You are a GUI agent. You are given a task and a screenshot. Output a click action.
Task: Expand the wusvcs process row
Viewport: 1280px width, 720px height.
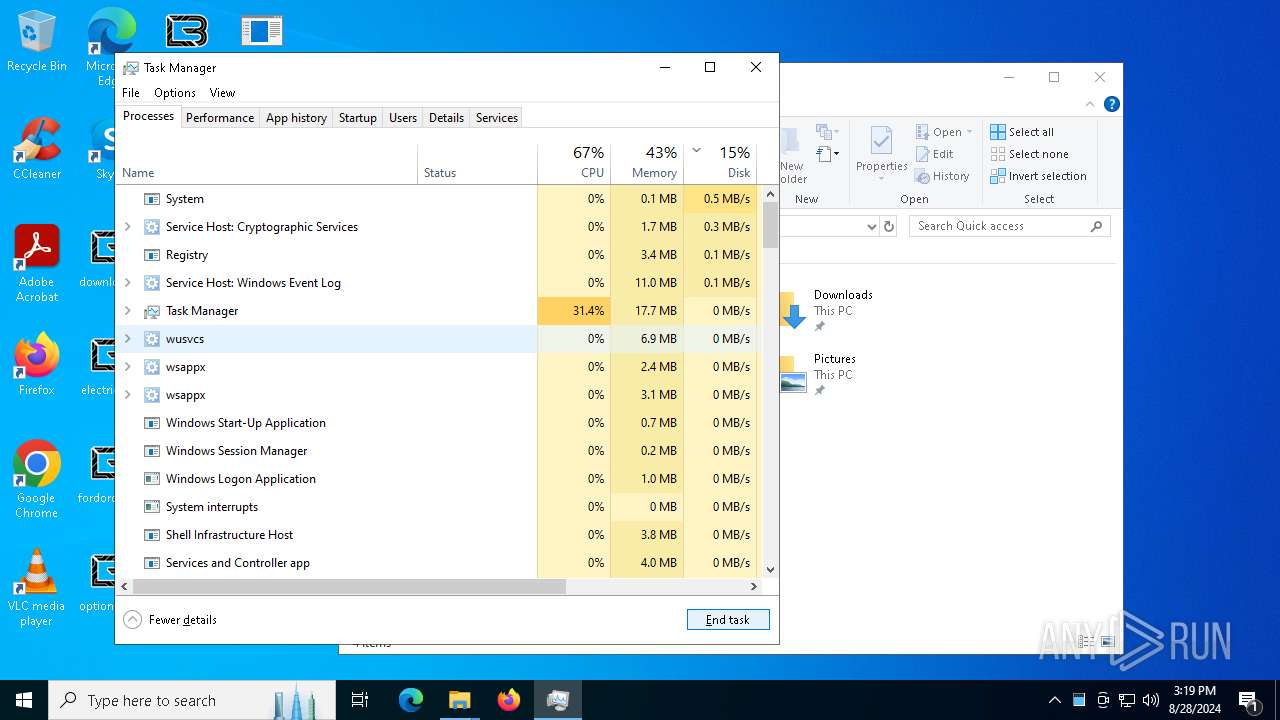coord(127,339)
